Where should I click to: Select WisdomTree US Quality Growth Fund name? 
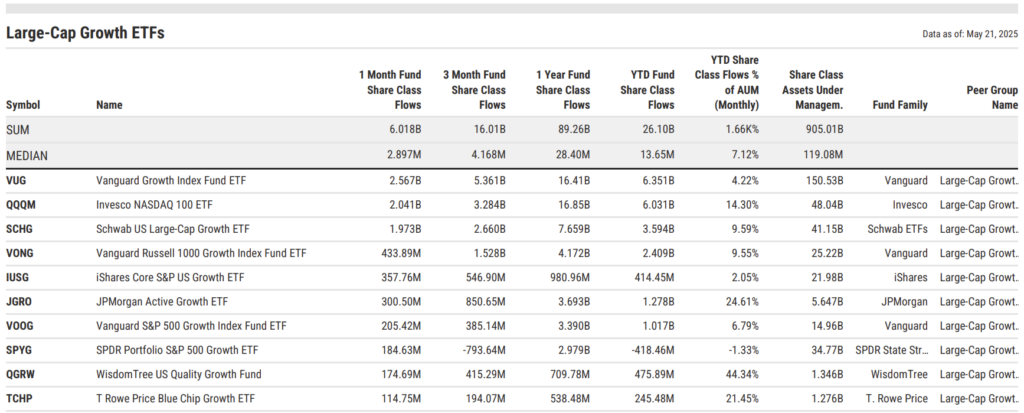tap(179, 374)
